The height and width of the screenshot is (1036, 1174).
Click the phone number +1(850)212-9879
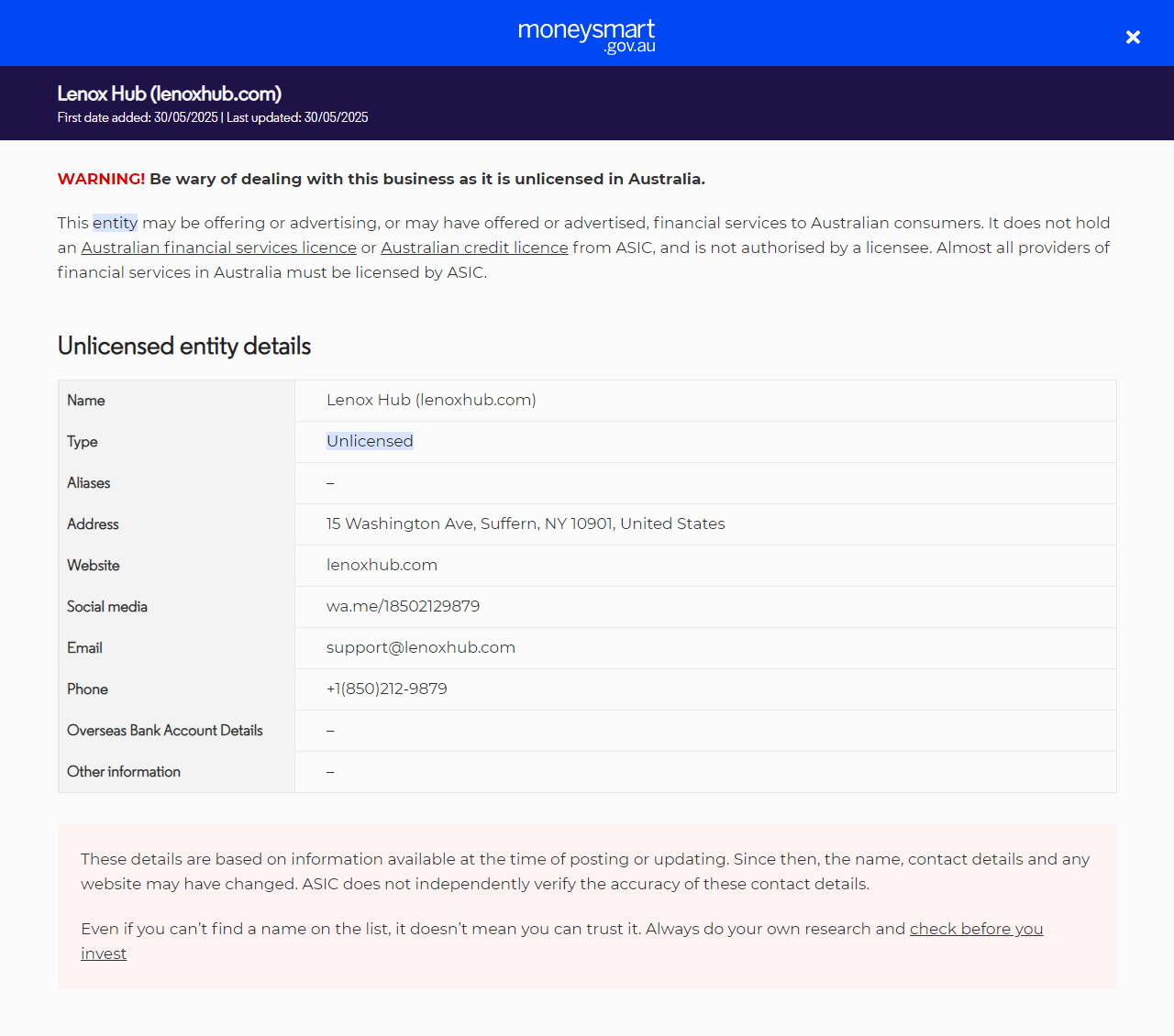(387, 689)
